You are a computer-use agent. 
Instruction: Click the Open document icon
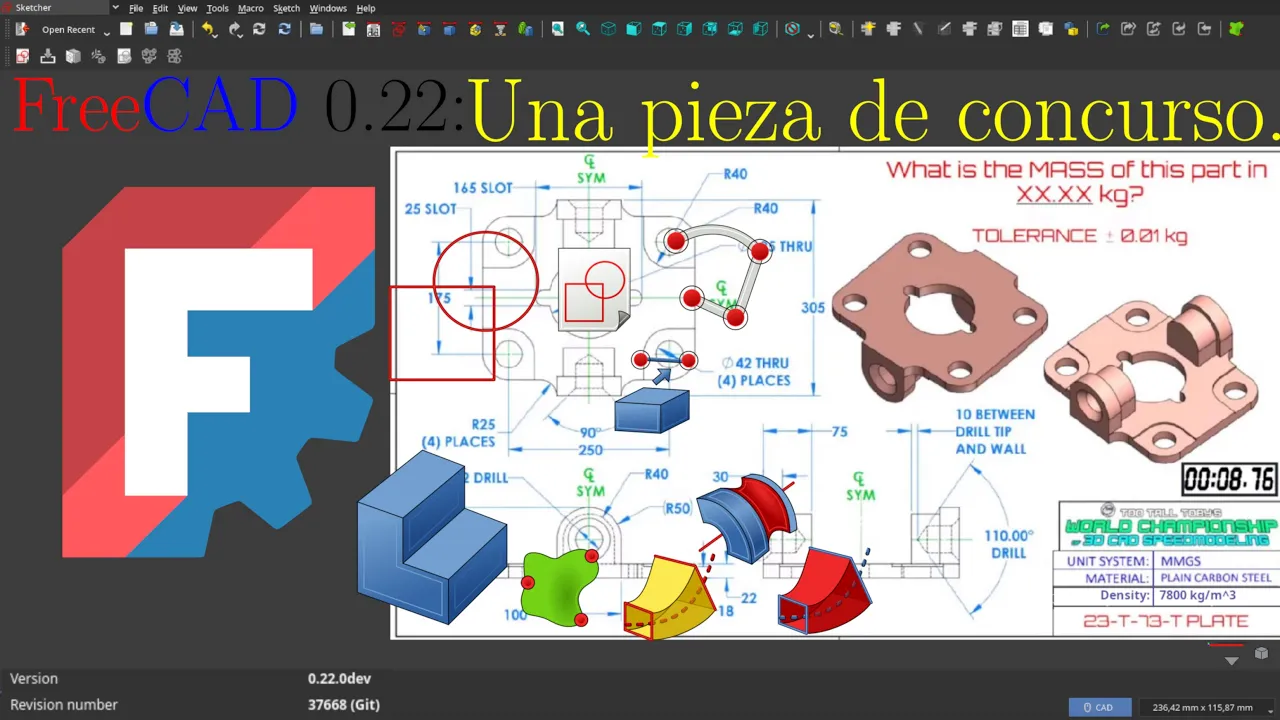pyautogui.click(x=152, y=30)
